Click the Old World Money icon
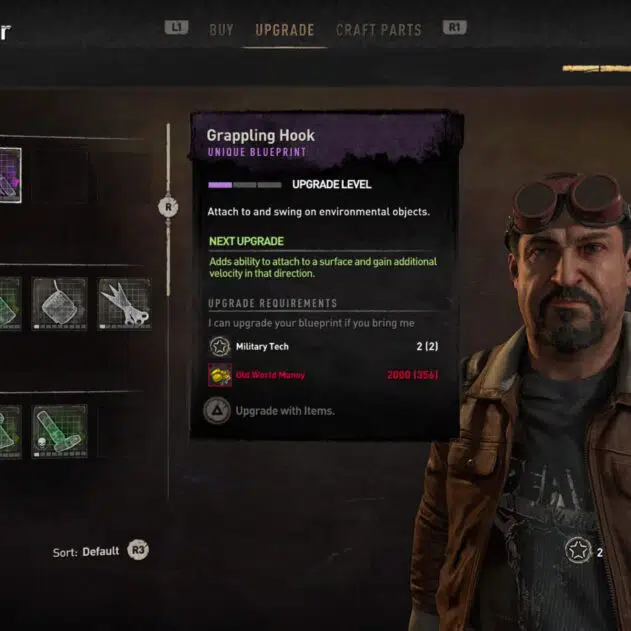The height and width of the screenshot is (631, 631). (x=220, y=375)
